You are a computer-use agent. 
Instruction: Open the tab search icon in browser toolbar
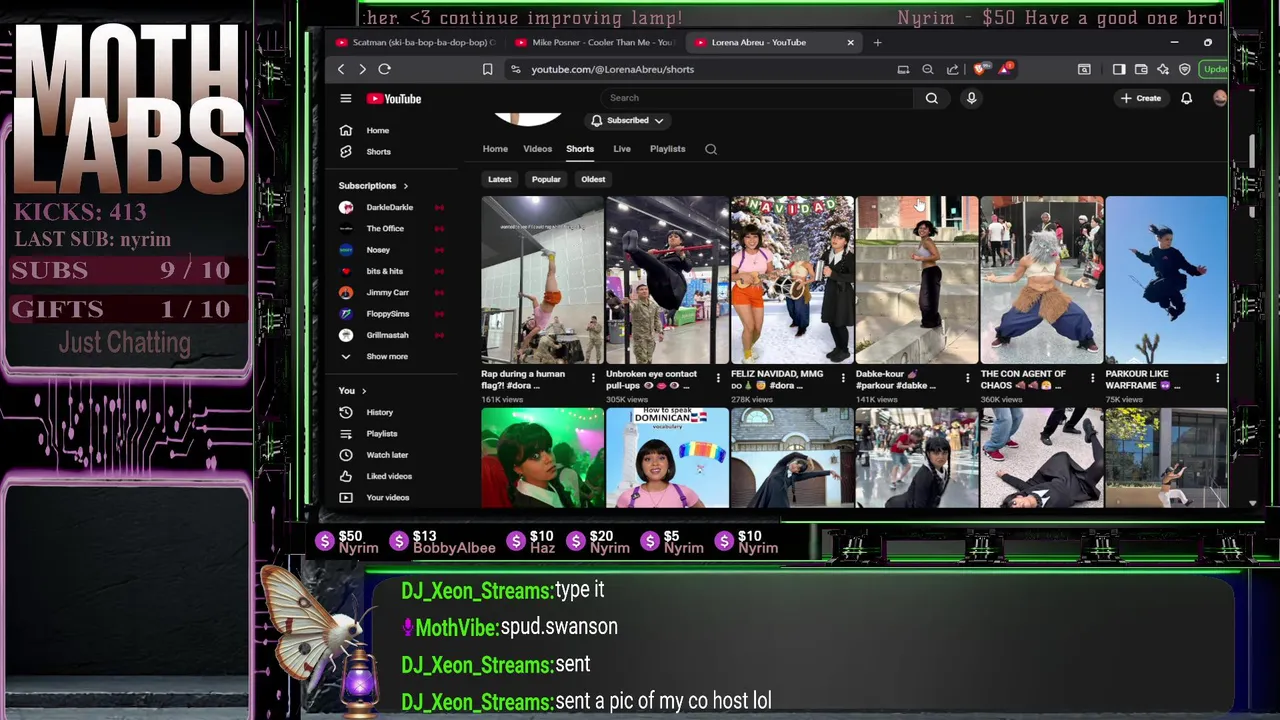1084,69
